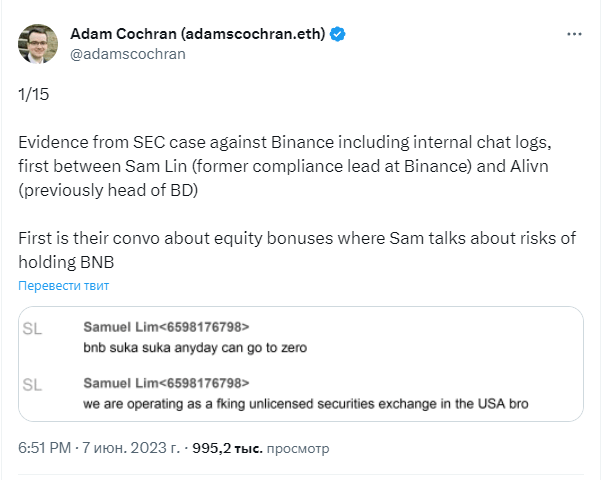Click second Samuel Lim<6598176798> name
This screenshot has width=603, height=480.
pyautogui.click(x=167, y=383)
